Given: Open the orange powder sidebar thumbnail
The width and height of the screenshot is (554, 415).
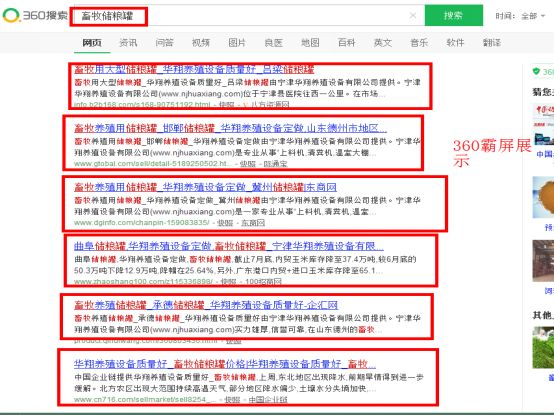Looking at the screenshot, I should point(543,197).
